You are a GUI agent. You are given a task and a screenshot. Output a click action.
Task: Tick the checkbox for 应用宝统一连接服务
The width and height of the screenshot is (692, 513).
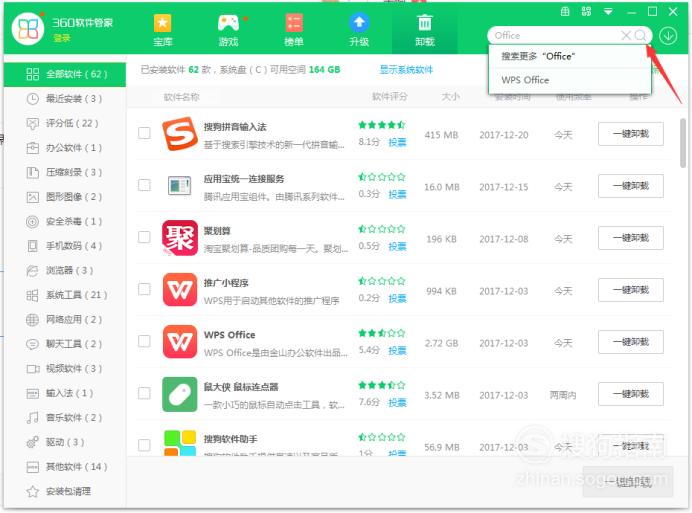pyautogui.click(x=144, y=185)
